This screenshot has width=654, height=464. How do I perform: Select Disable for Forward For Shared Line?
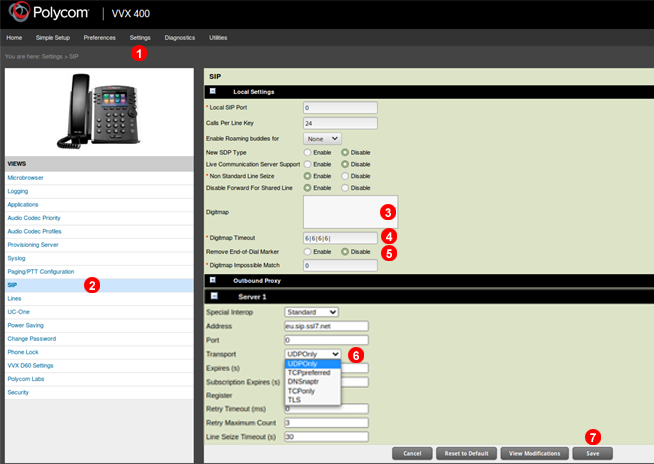click(x=345, y=188)
